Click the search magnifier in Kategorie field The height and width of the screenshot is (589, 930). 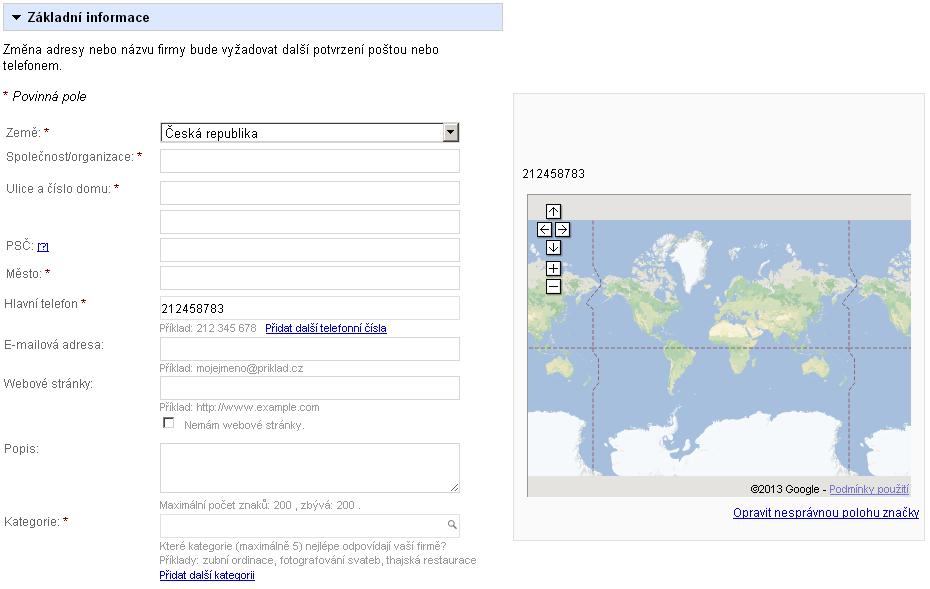(452, 524)
